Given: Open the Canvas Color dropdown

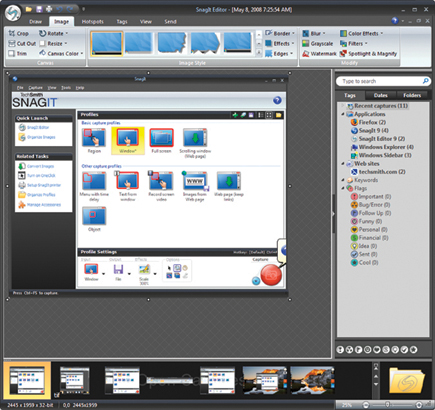Looking at the screenshot, I should (61, 53).
